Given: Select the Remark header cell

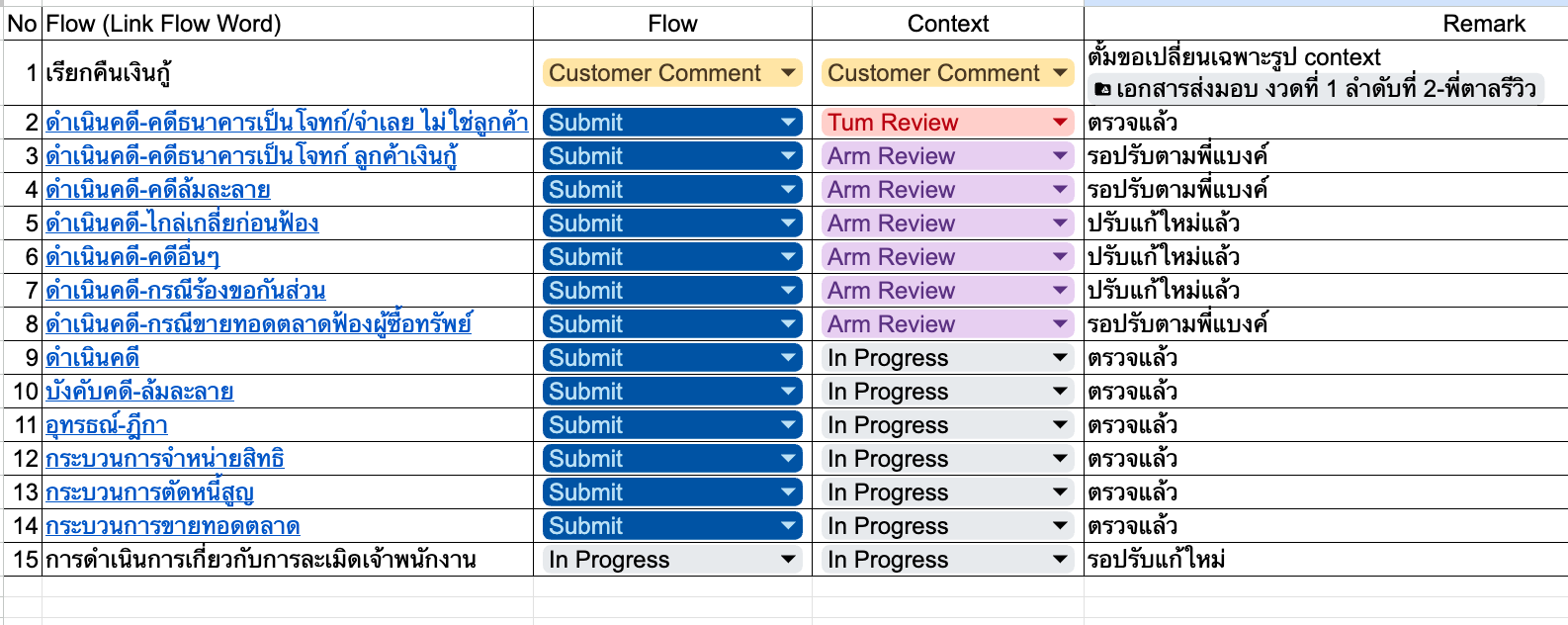Looking at the screenshot, I should [1325, 24].
